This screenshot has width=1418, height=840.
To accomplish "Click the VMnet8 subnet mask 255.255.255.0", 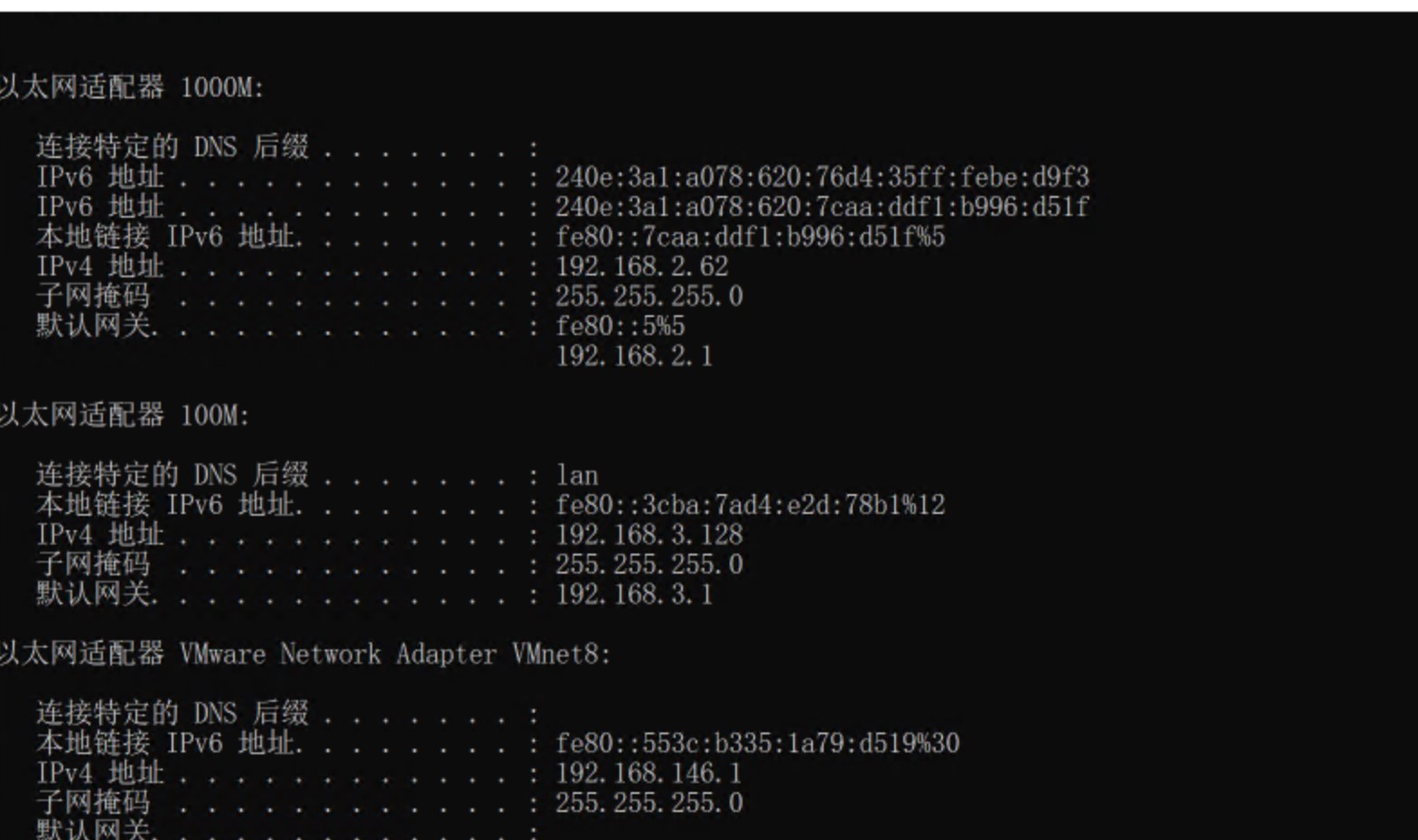I will (x=648, y=803).
